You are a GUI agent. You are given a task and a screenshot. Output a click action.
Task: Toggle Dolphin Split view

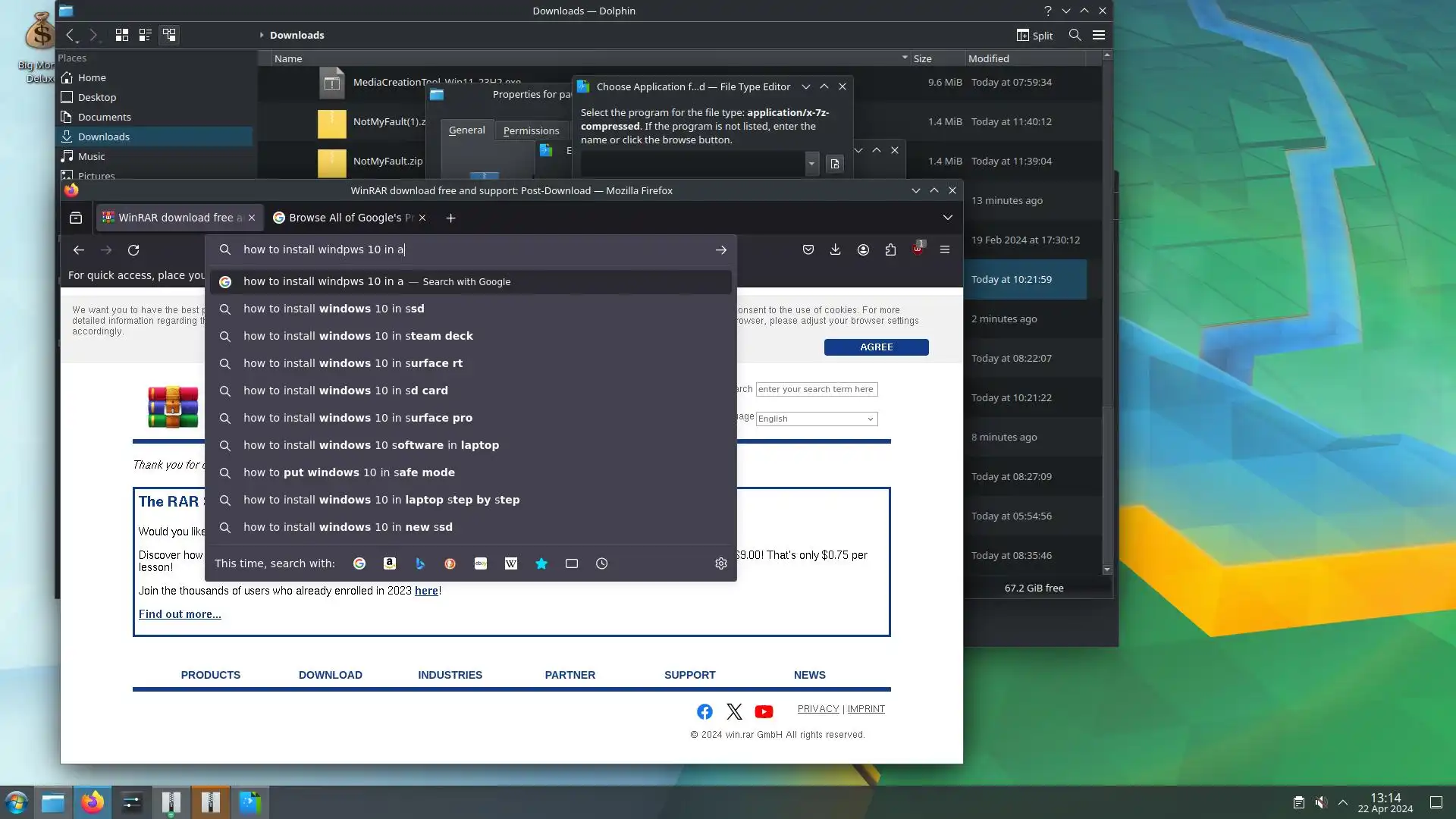tap(1034, 35)
